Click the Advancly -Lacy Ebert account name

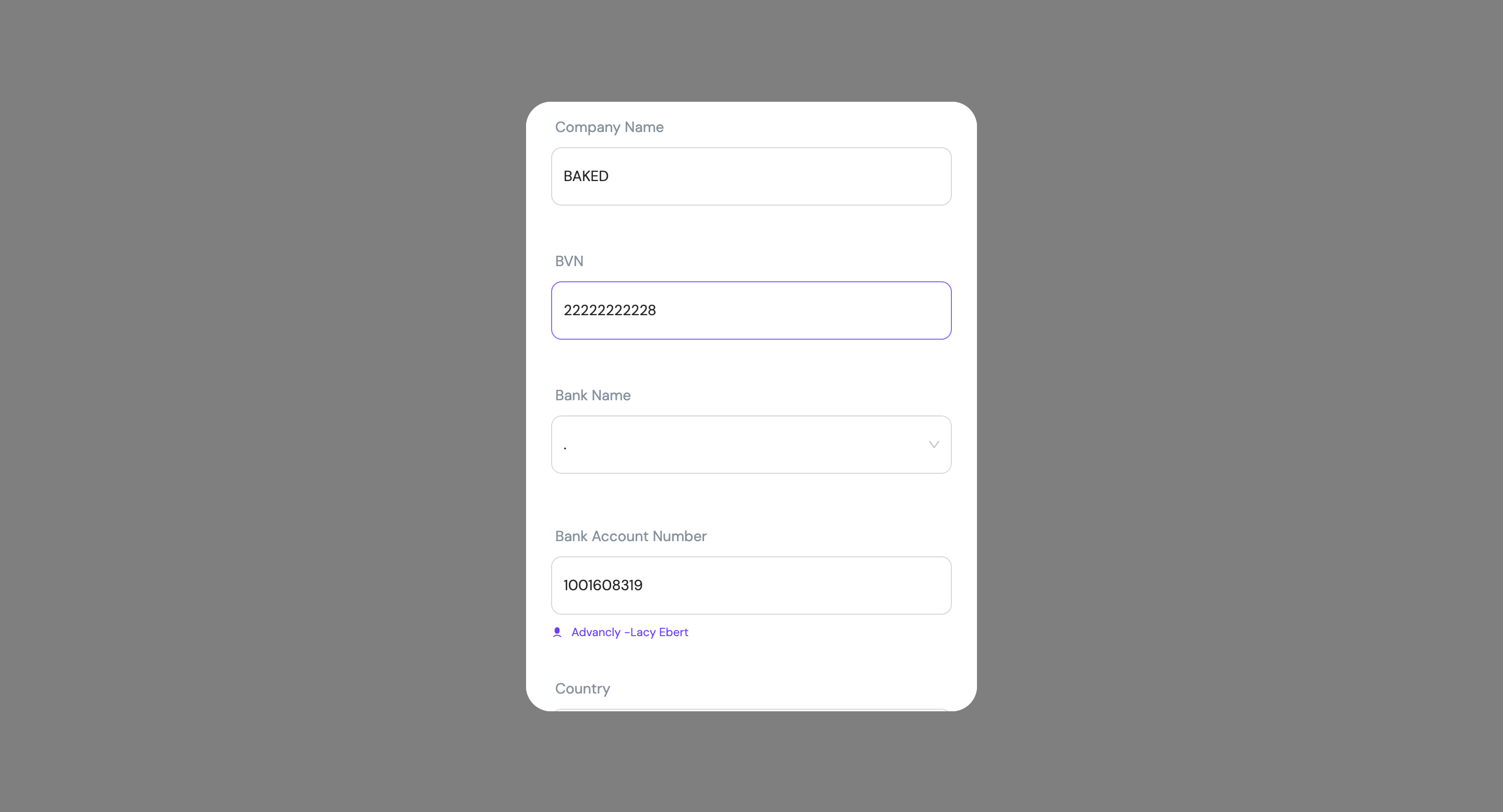pos(629,632)
